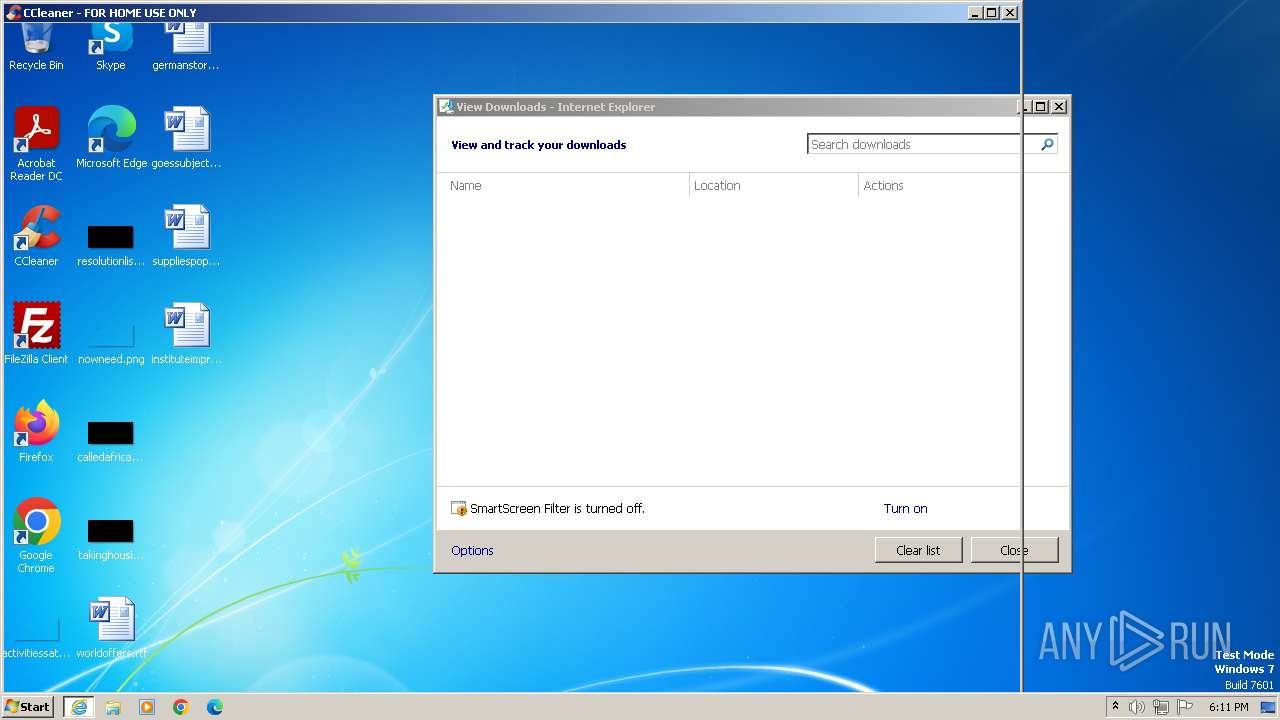Click the search magnifier in View Downloads
The image size is (1280, 720).
[1047, 144]
